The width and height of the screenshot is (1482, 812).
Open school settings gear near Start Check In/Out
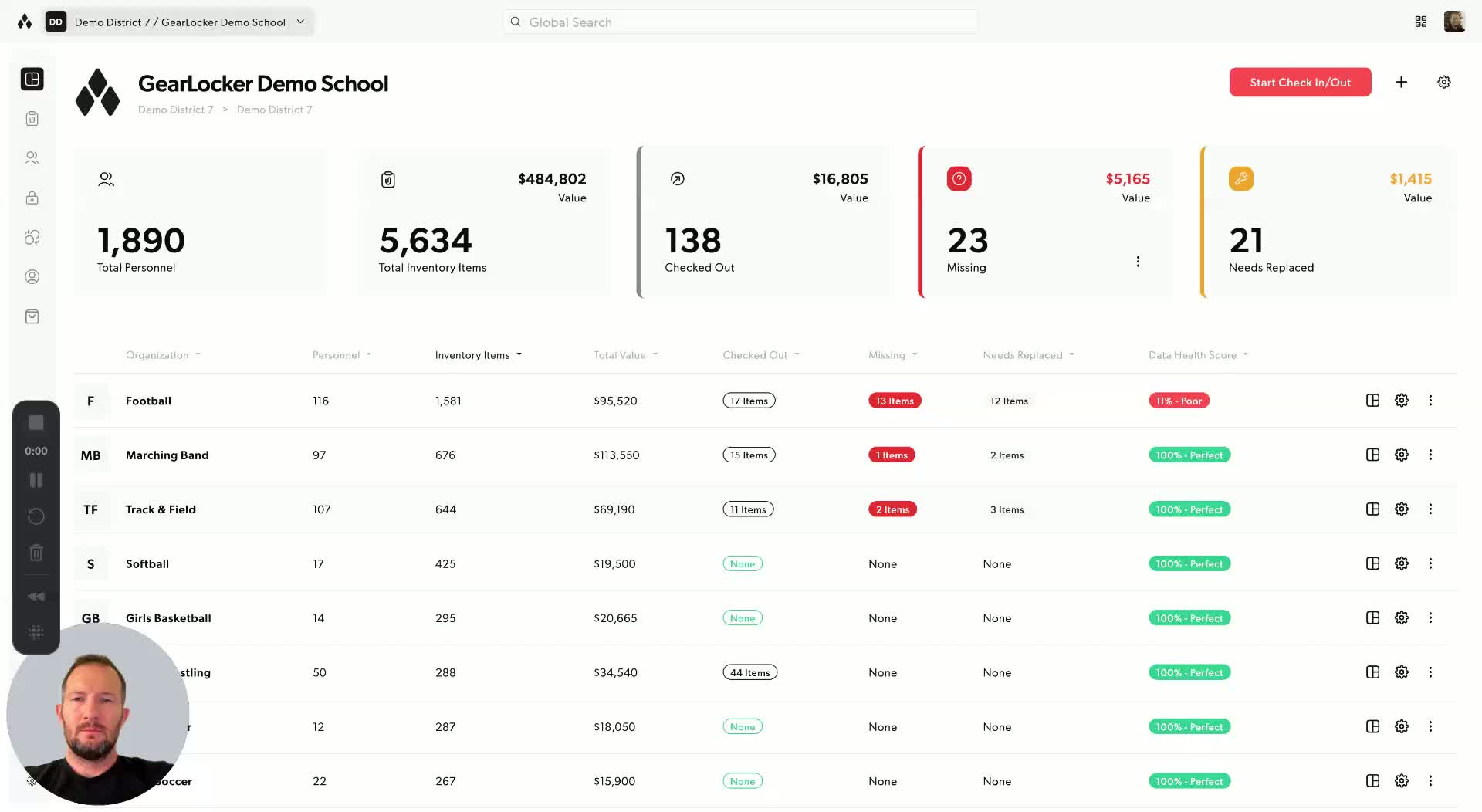click(x=1444, y=82)
